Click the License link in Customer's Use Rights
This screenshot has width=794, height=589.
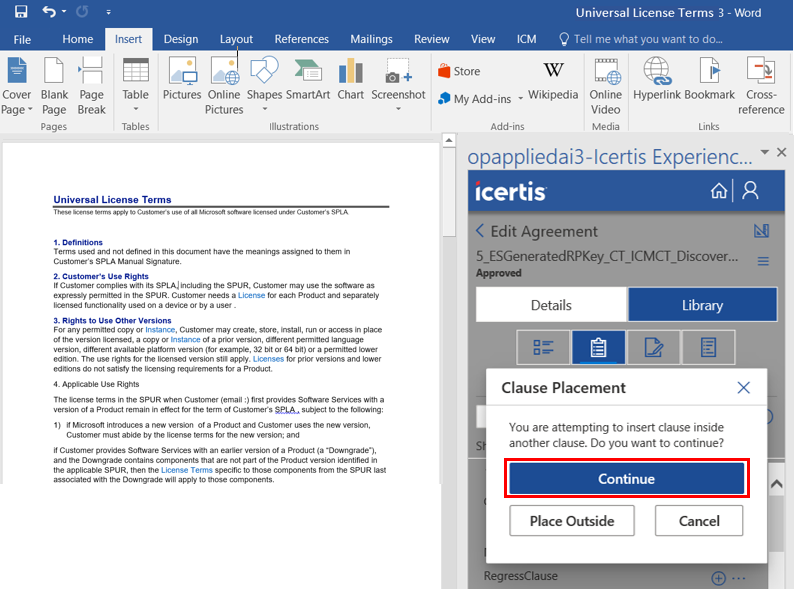coord(251,295)
